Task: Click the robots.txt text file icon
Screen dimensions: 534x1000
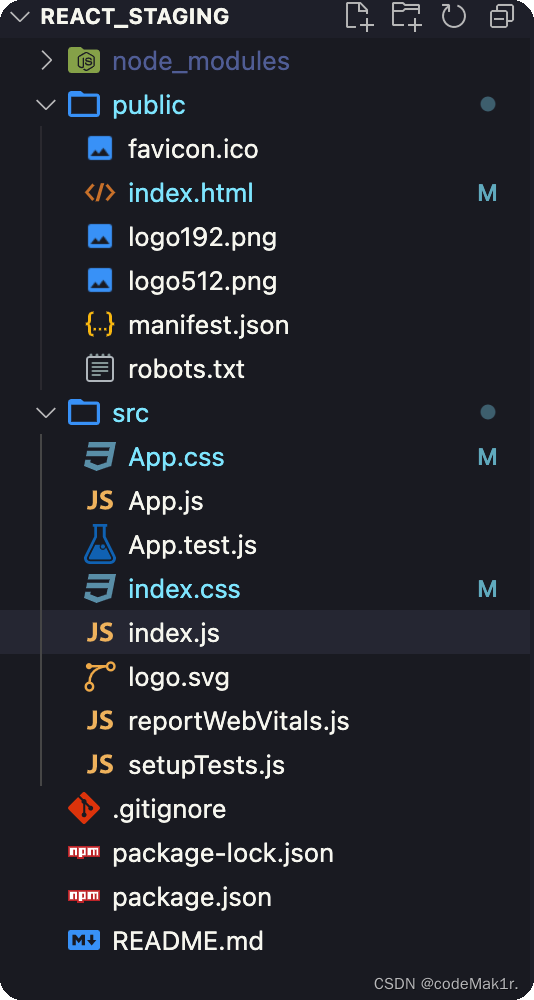Action: [100, 369]
